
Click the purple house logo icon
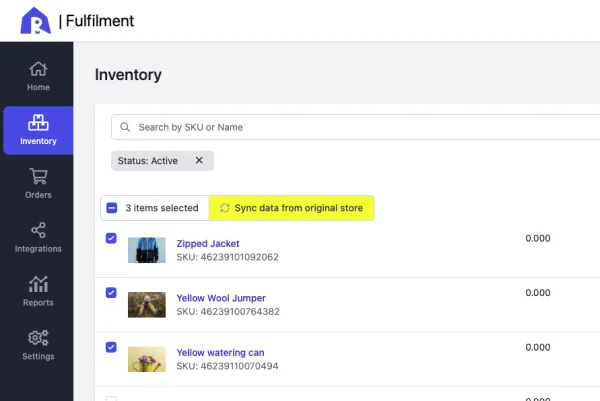(x=36, y=21)
